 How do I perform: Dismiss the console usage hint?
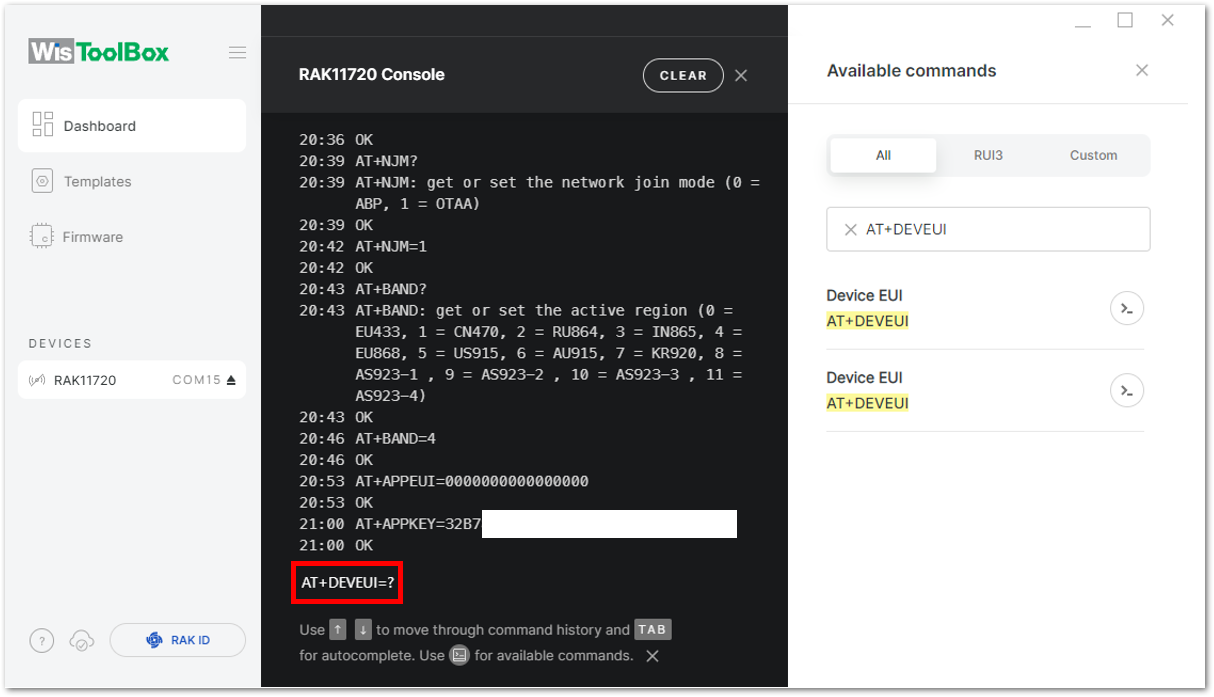pos(652,656)
